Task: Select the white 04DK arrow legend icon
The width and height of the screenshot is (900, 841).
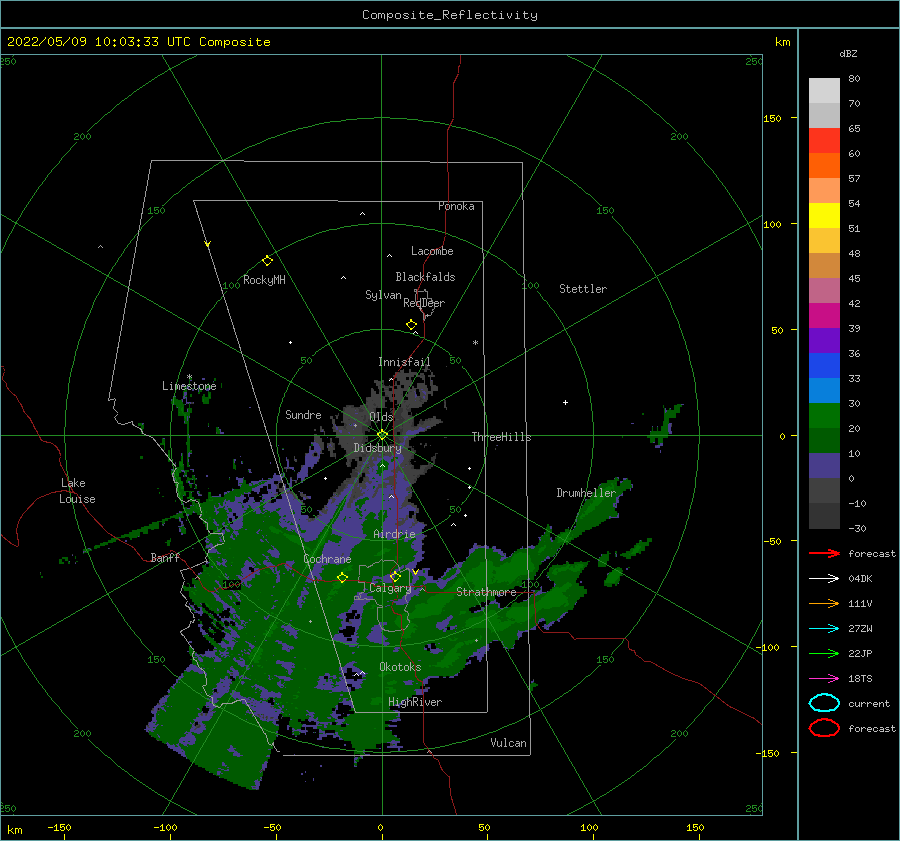Action: pyautogui.click(x=824, y=579)
